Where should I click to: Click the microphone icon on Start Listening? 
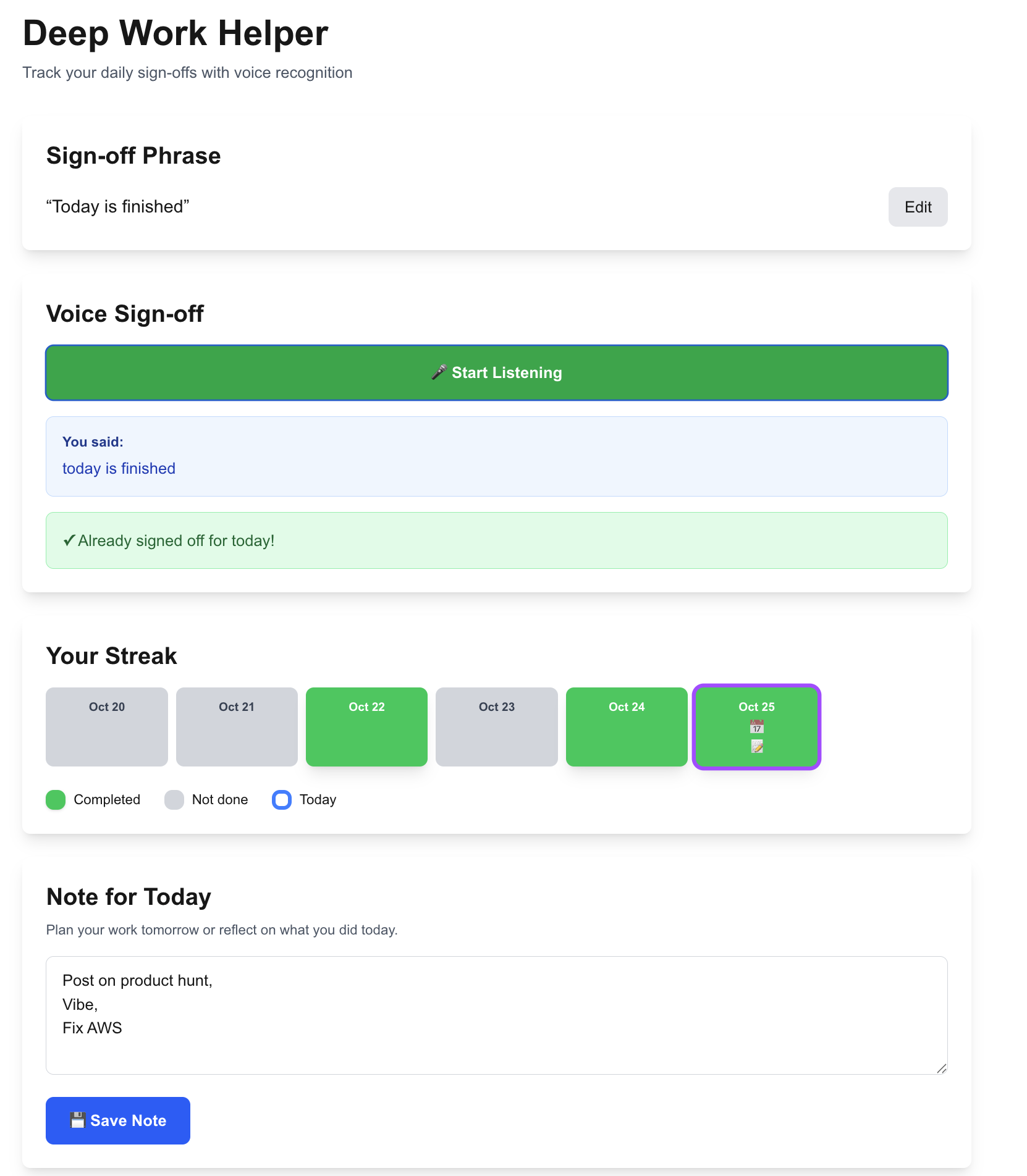[x=439, y=372]
